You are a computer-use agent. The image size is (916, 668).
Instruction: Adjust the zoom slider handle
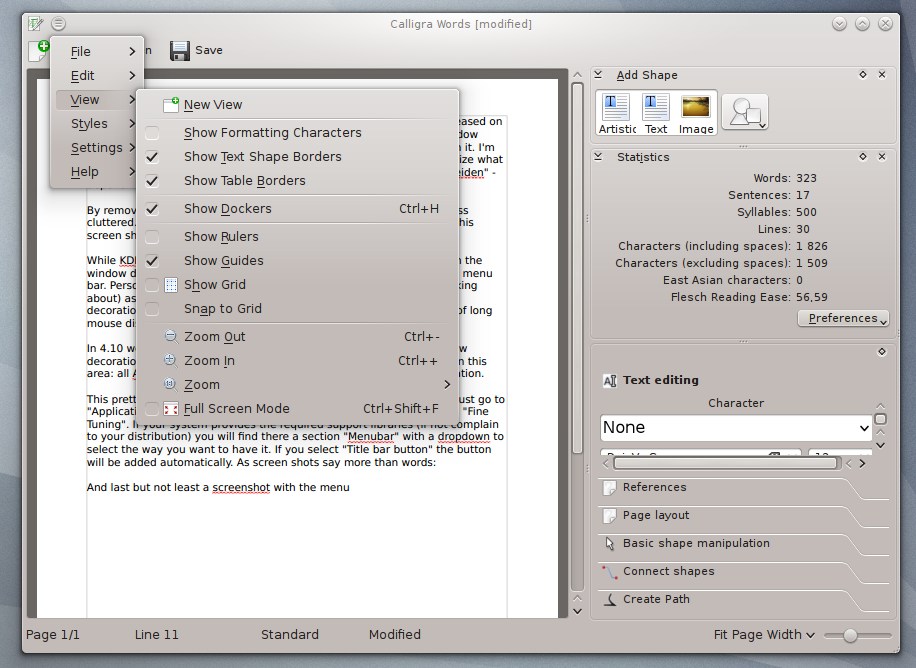tap(851, 635)
